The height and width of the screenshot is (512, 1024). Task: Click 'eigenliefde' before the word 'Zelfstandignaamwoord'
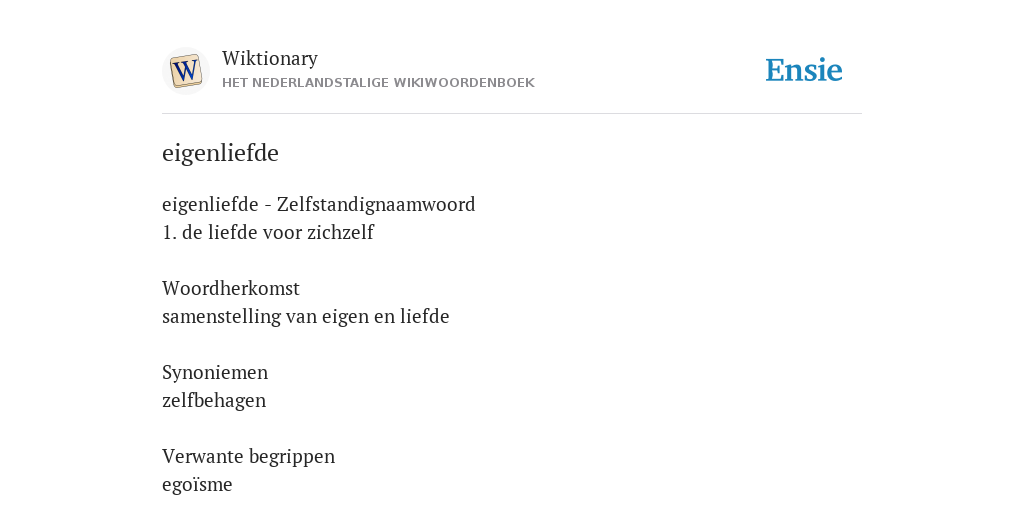point(210,204)
